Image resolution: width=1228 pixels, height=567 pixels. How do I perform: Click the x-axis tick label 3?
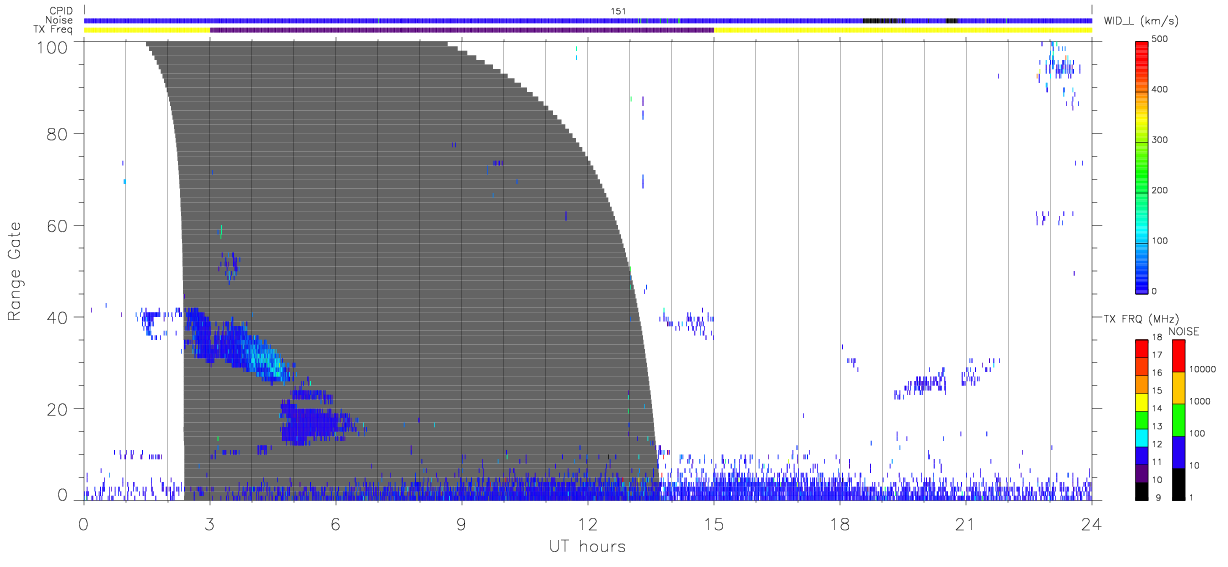click(210, 524)
